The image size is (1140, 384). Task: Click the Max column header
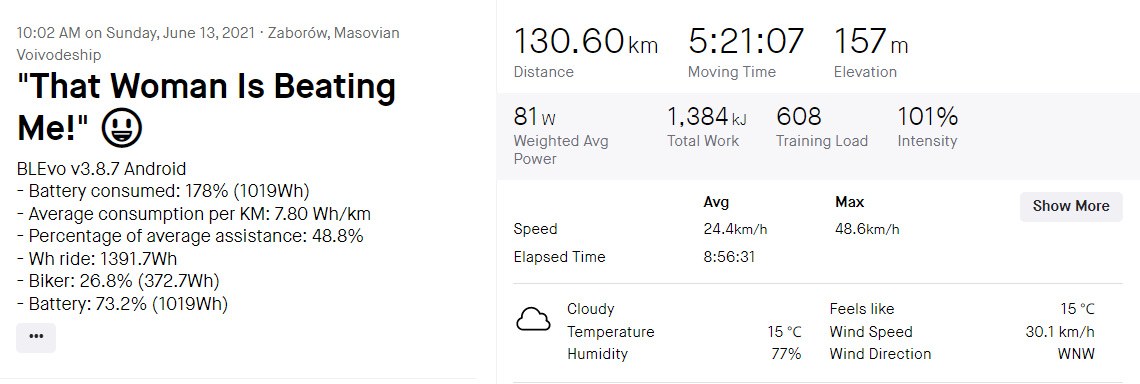click(x=850, y=201)
